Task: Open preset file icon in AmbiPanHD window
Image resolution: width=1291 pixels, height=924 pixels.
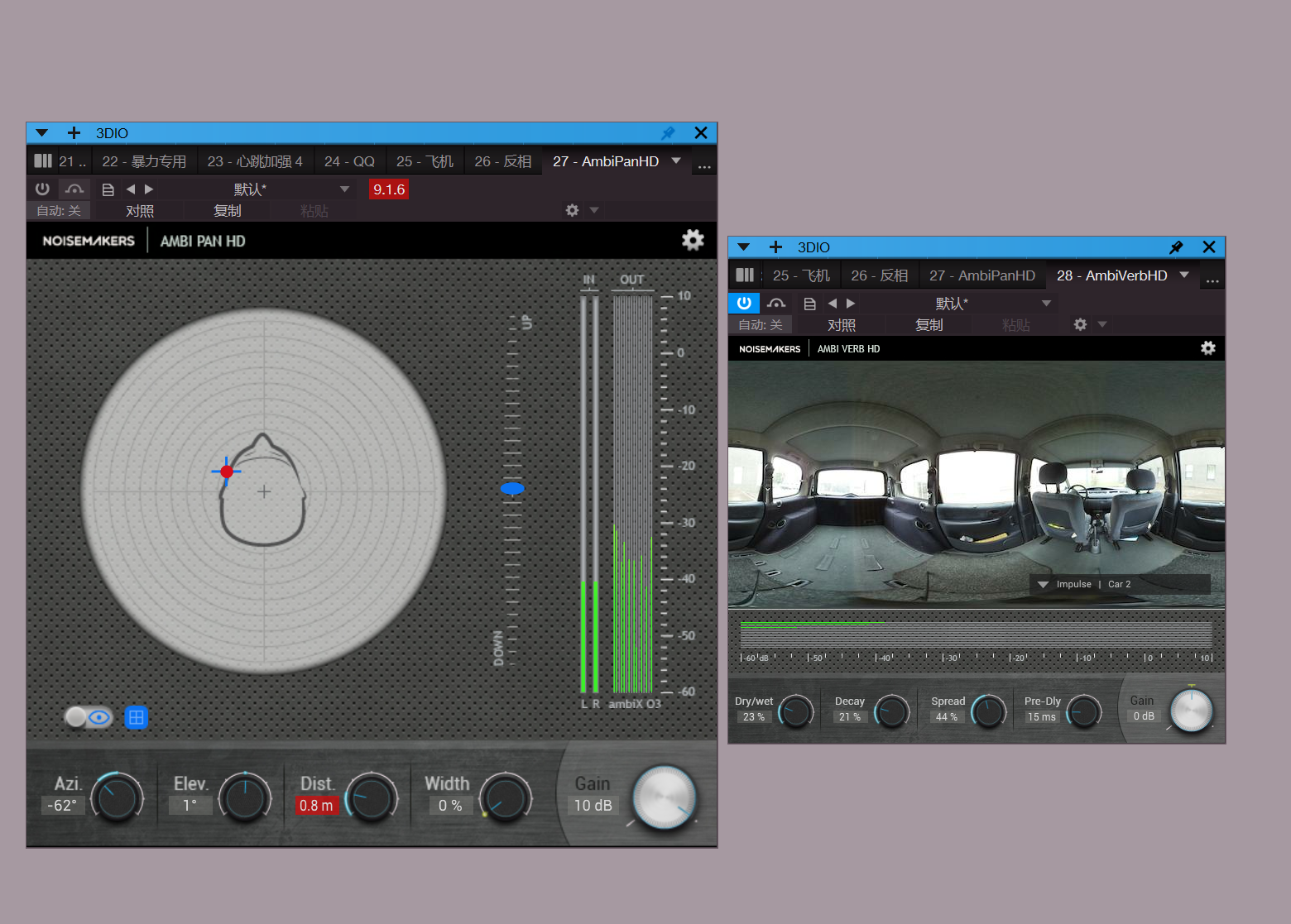Action: 108,189
